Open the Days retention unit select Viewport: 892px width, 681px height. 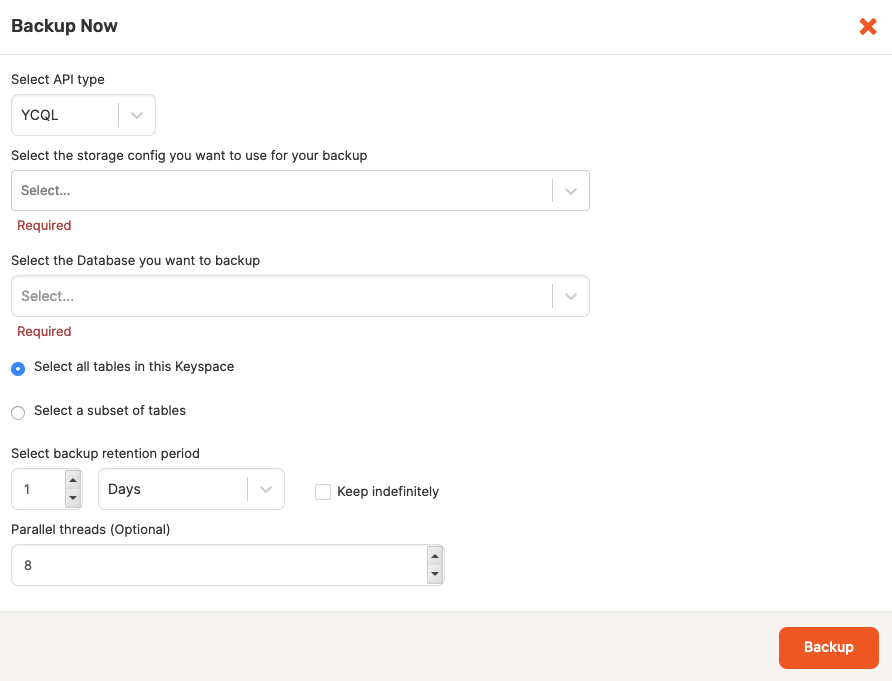(172, 490)
